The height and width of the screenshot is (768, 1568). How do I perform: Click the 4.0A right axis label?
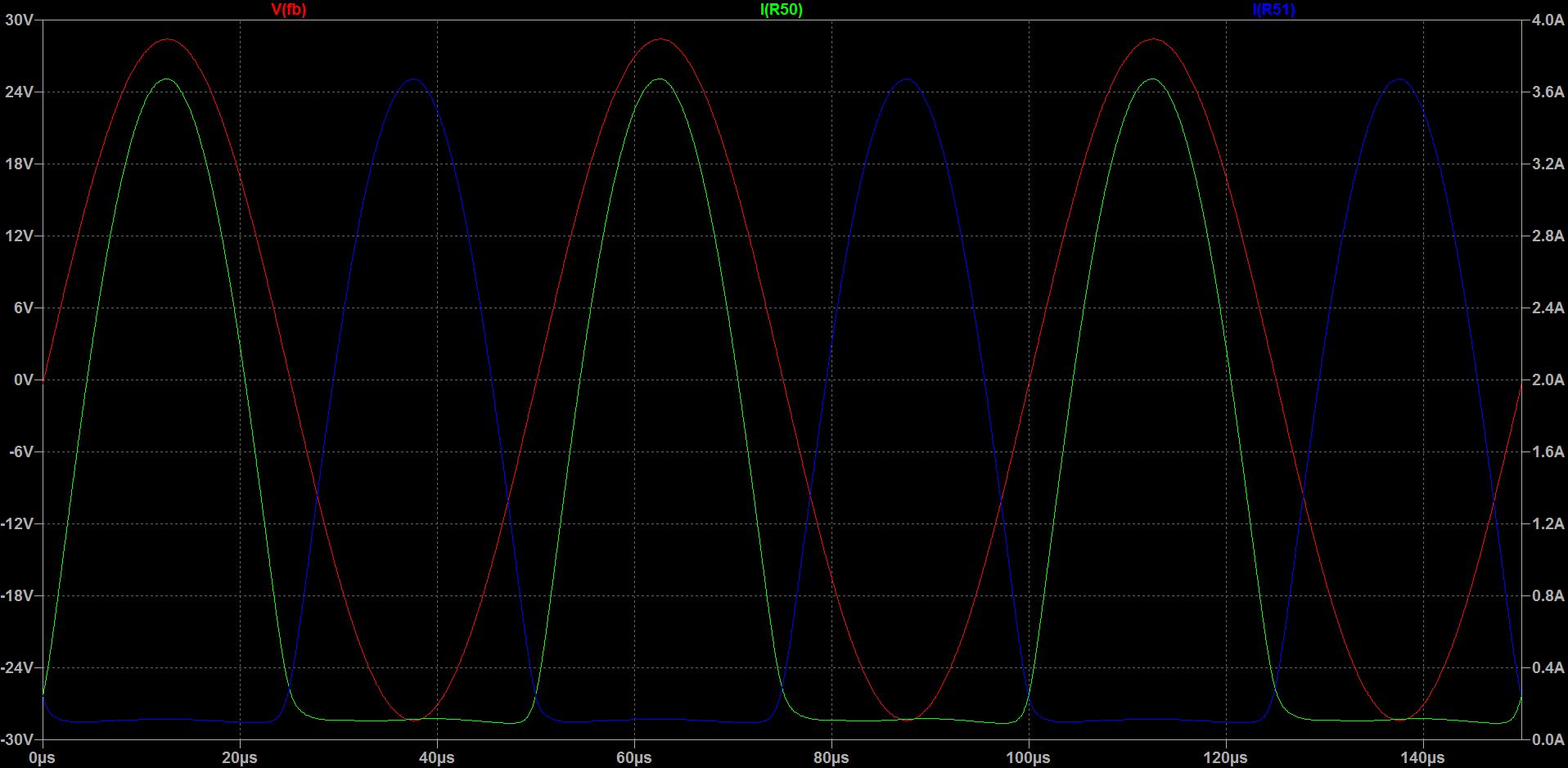1548,20
